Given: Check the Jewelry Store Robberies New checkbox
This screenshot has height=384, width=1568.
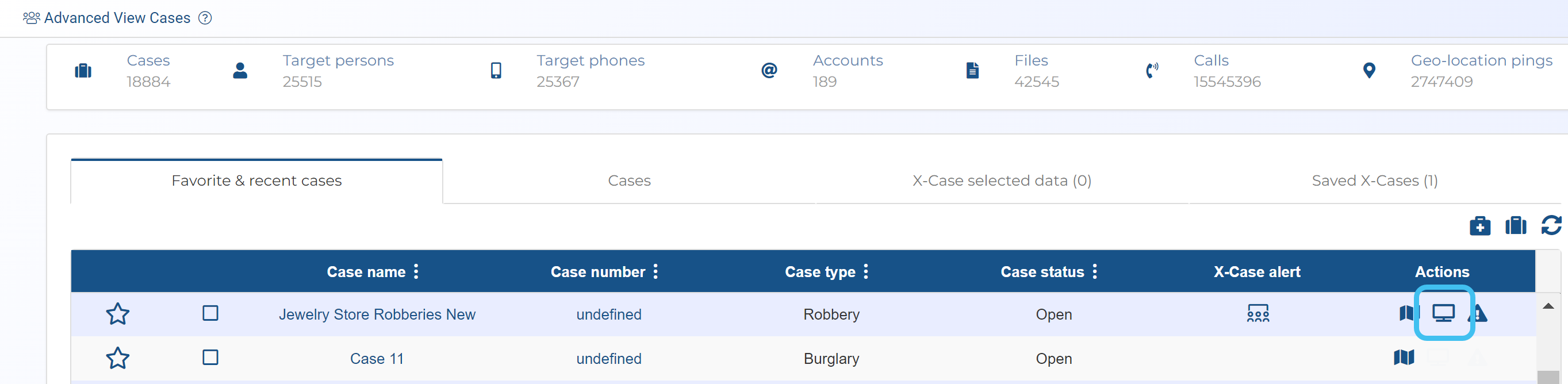Looking at the screenshot, I should coord(210,313).
